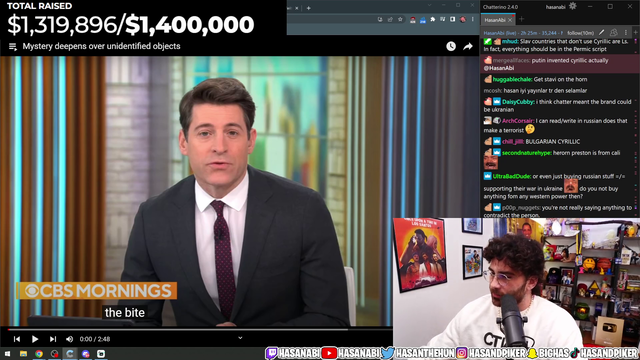640x360 pixels.
Task: Click the thinking emoji in ArchCorsair's message
Action: click(530, 129)
